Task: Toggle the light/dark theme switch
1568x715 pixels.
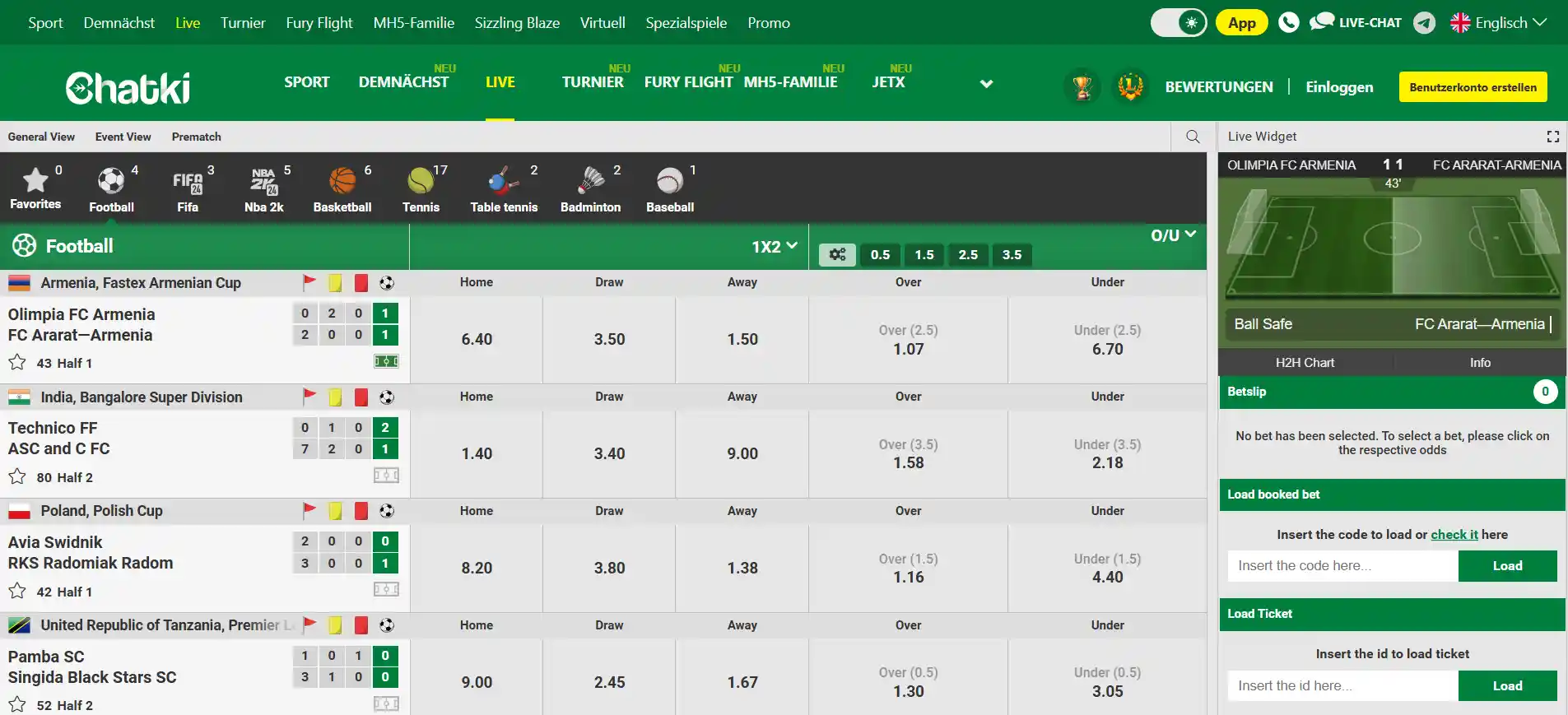Action: coord(1179,23)
